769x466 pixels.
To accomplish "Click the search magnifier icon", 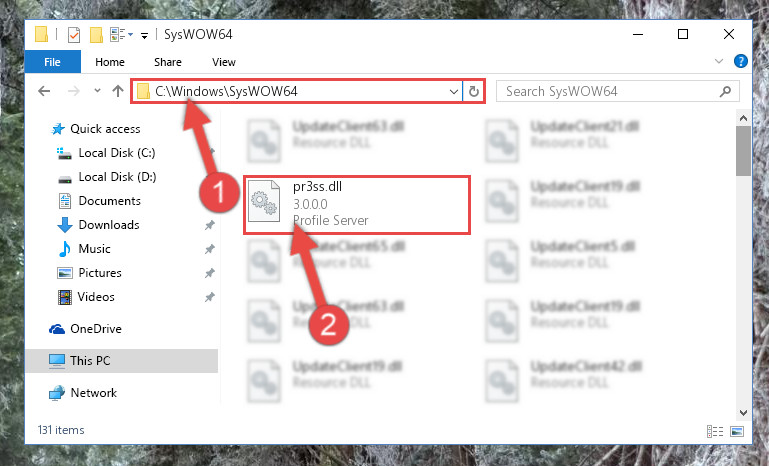I will [725, 91].
